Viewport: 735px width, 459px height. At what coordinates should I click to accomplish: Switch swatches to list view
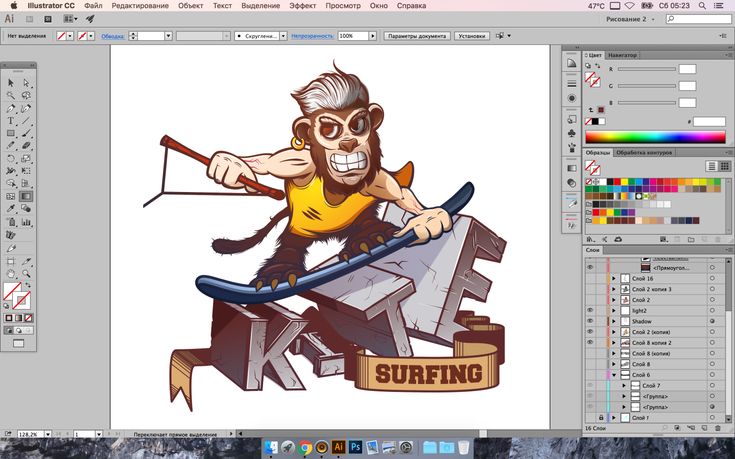(x=712, y=166)
